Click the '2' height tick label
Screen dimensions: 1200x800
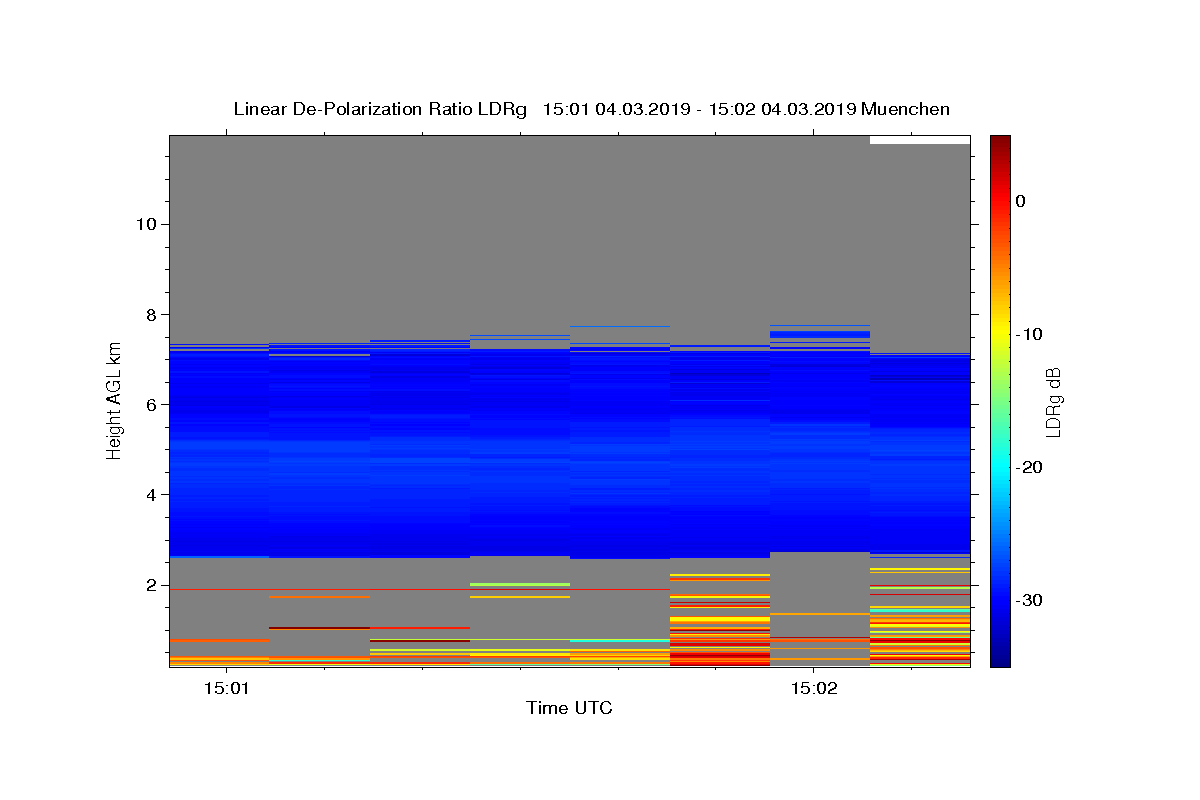150,585
